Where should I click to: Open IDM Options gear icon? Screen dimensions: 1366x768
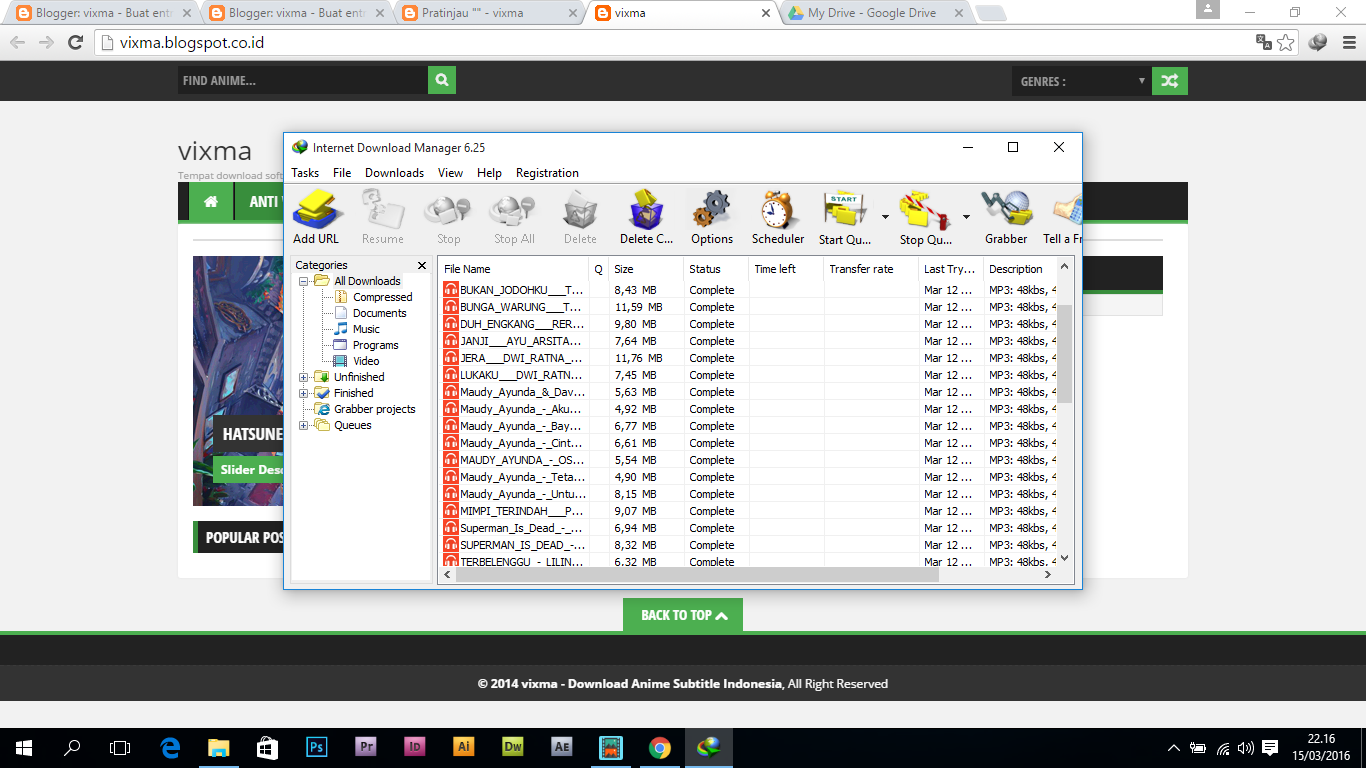point(712,209)
